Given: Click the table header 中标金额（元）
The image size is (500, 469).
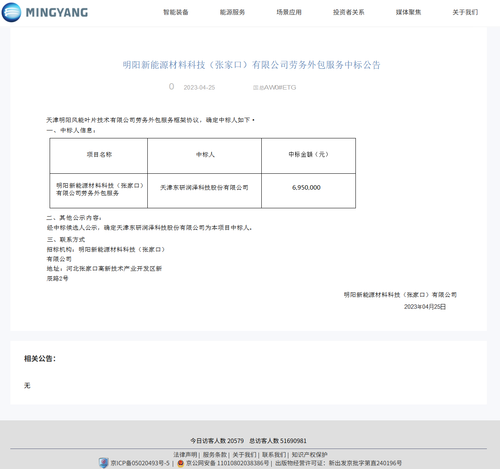Looking at the screenshot, I should click(308, 154).
